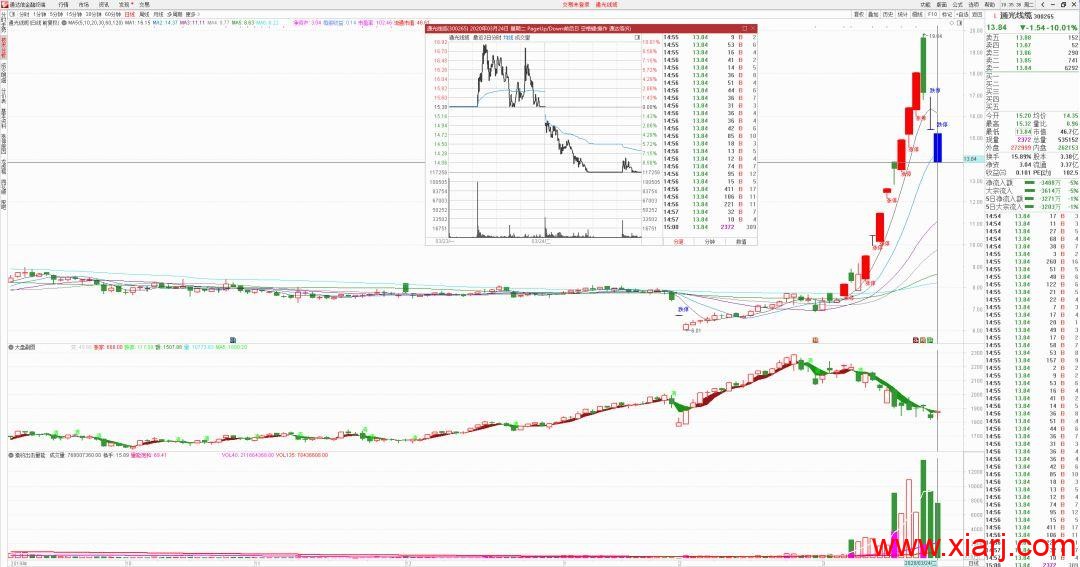Click 均线 label in popup header
The image size is (1080, 567).
click(506, 38)
